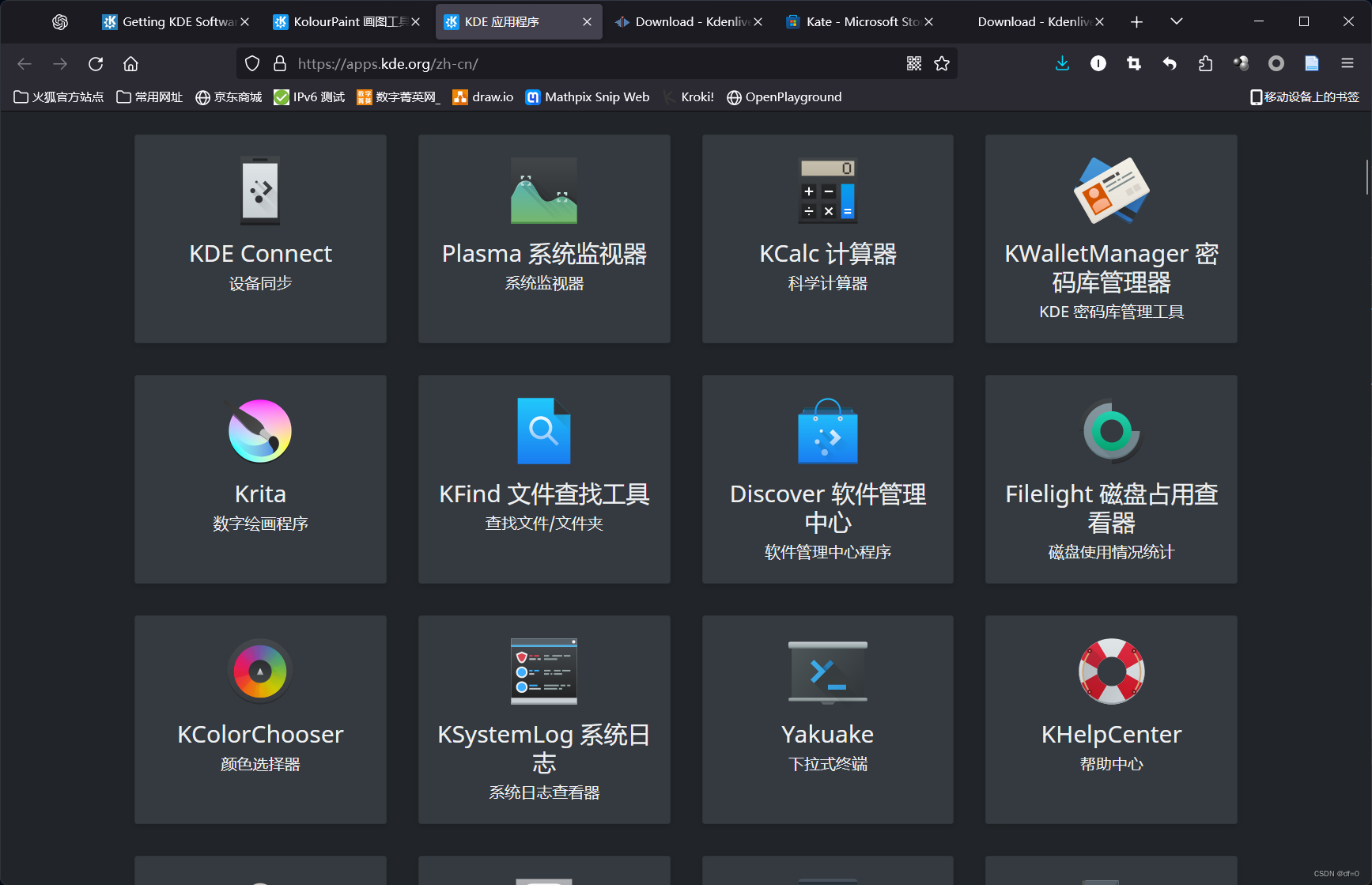Viewport: 1372px width, 885px height.
Task: Expand the Firefox hamburger menu
Action: 1347,63
